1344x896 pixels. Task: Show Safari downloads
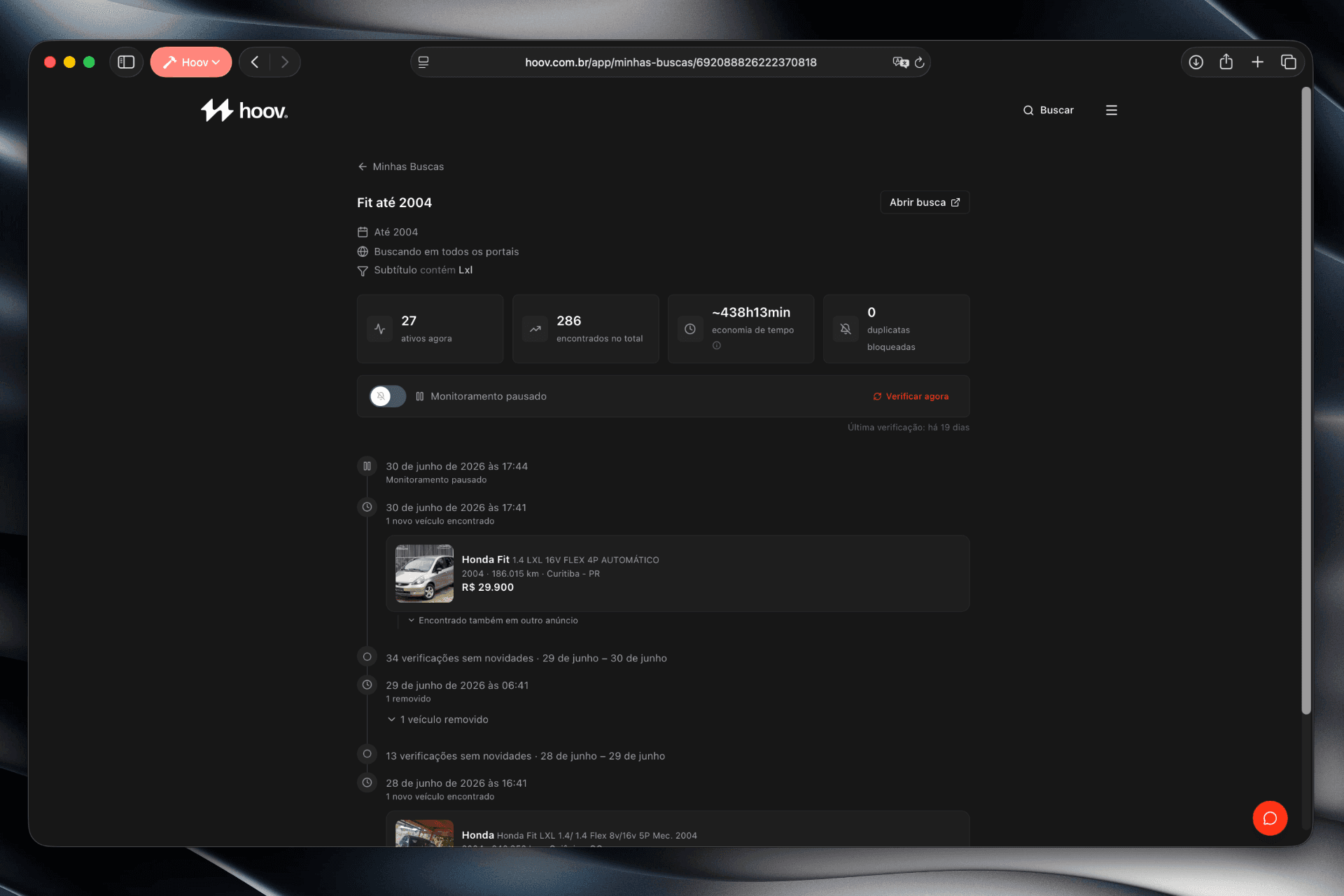[x=1196, y=62]
